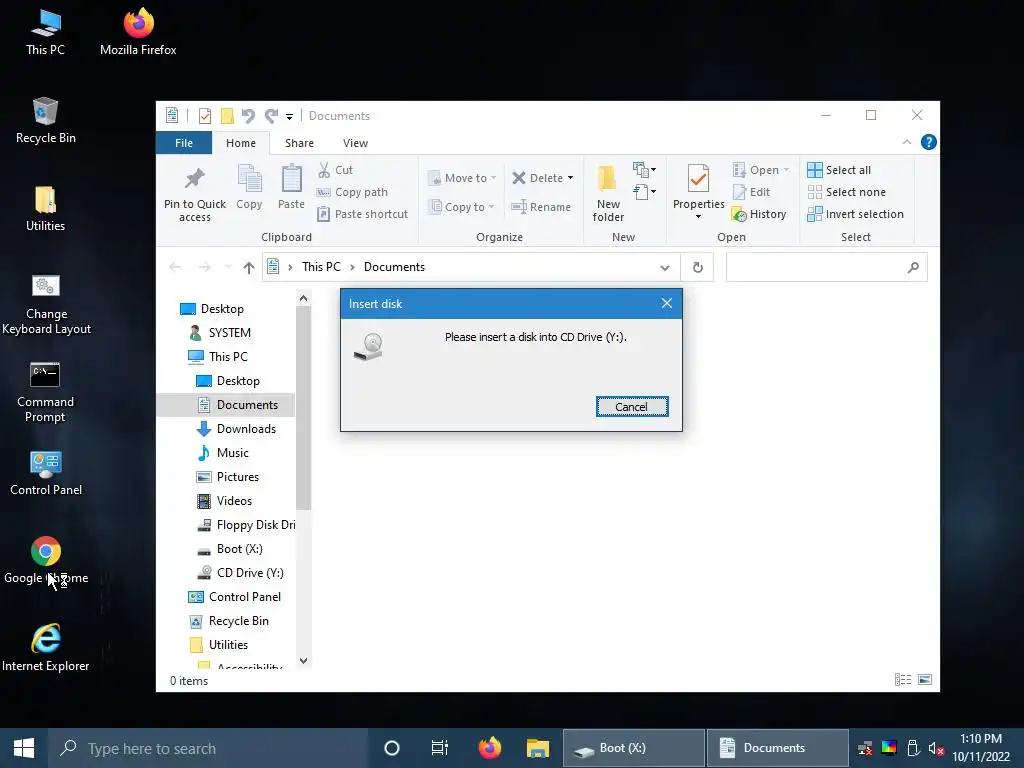Image resolution: width=1024 pixels, height=768 pixels.
Task: Click the taskbar search box
Action: pos(208,748)
